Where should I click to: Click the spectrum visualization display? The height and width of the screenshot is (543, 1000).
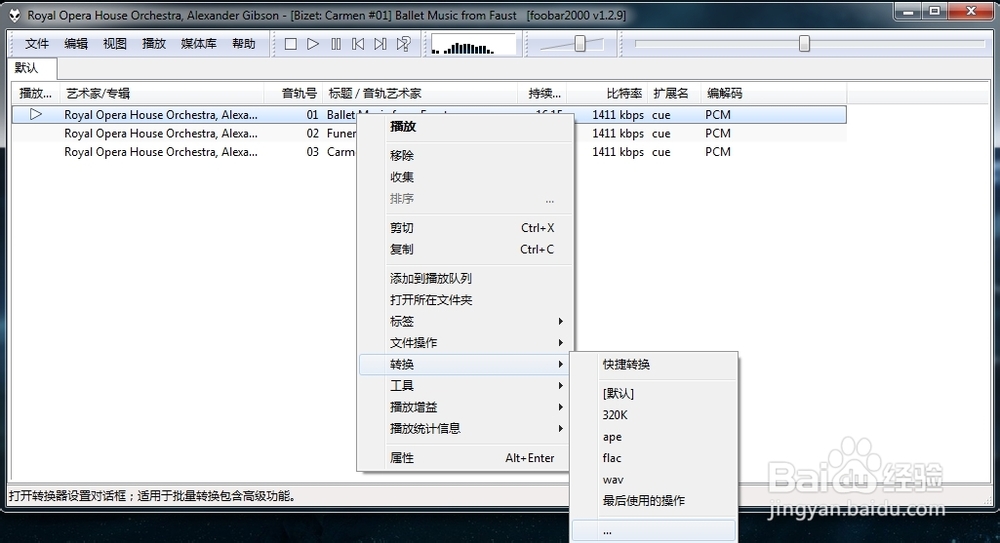[473, 45]
